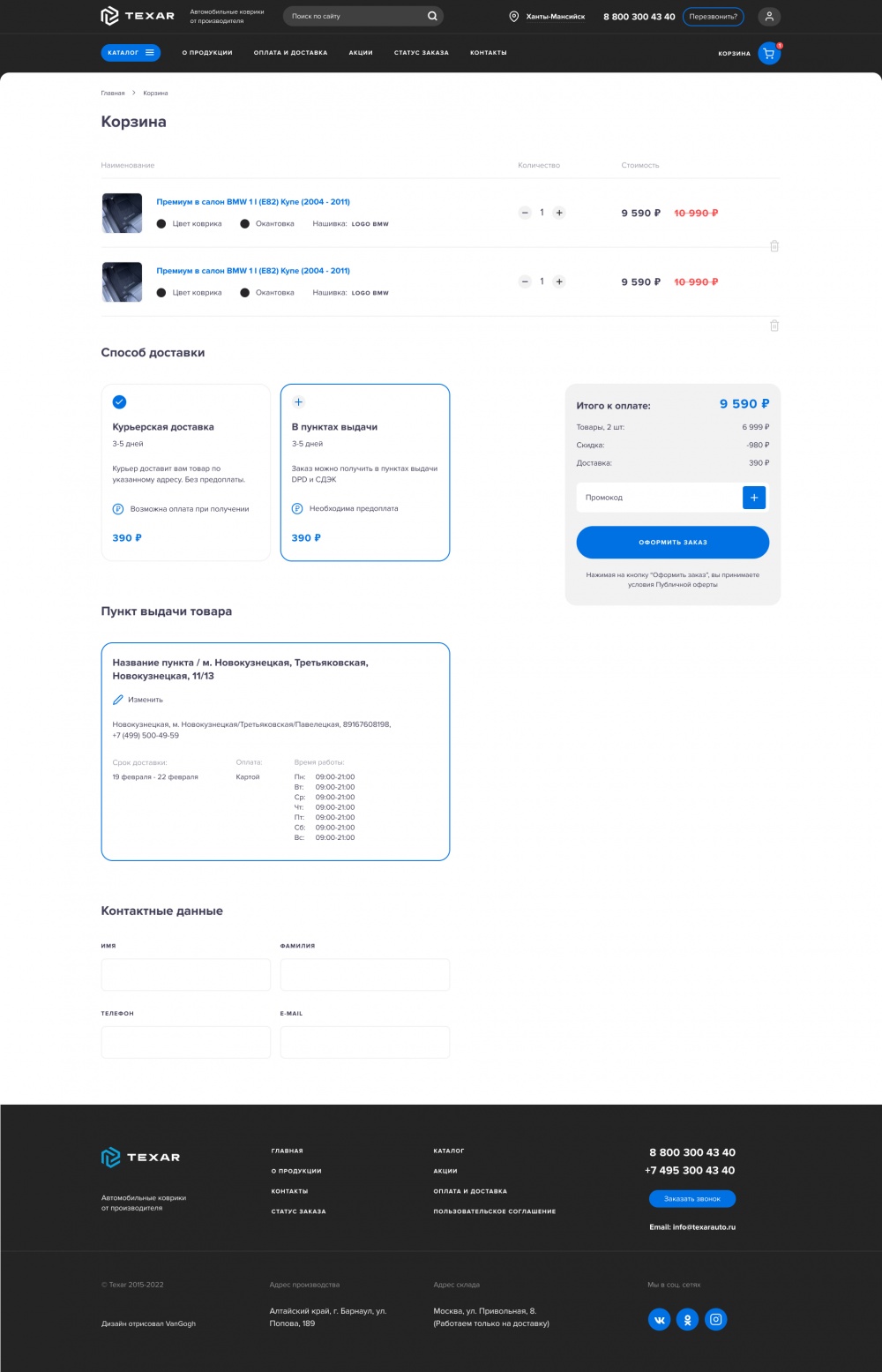Open the Odnoklassniki social icon
The height and width of the screenshot is (1372, 882).
[x=687, y=1320]
